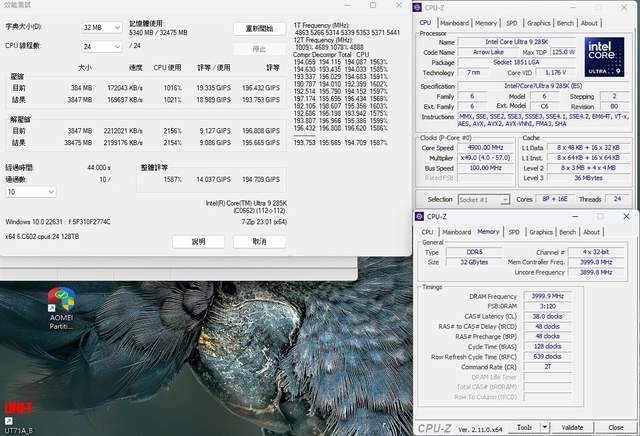Open the SPD tab in the top CPU-Z window
The image size is (640, 436).
(511, 23)
